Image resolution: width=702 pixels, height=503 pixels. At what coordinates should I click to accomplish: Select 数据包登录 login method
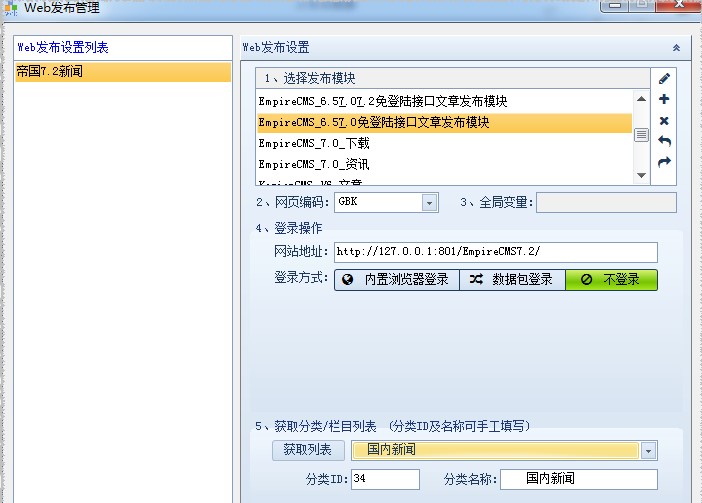tap(512, 280)
